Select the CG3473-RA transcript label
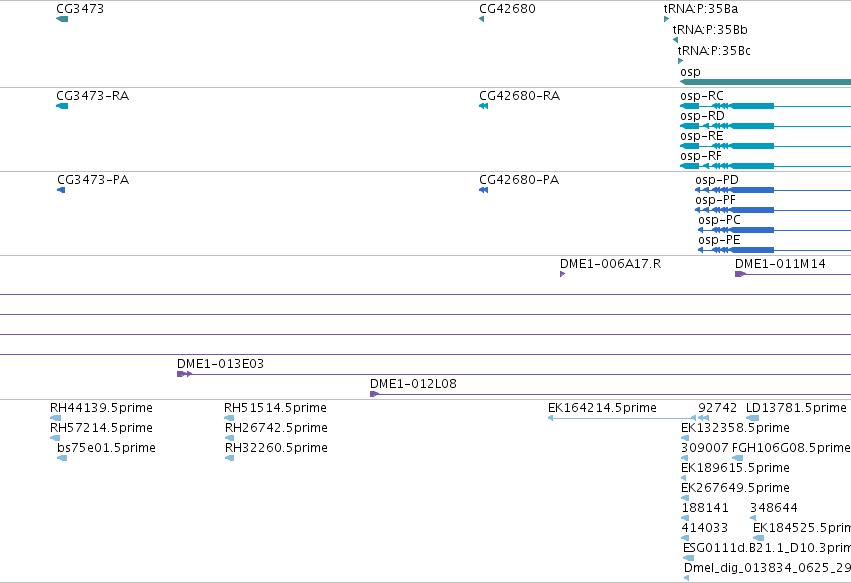 92,96
